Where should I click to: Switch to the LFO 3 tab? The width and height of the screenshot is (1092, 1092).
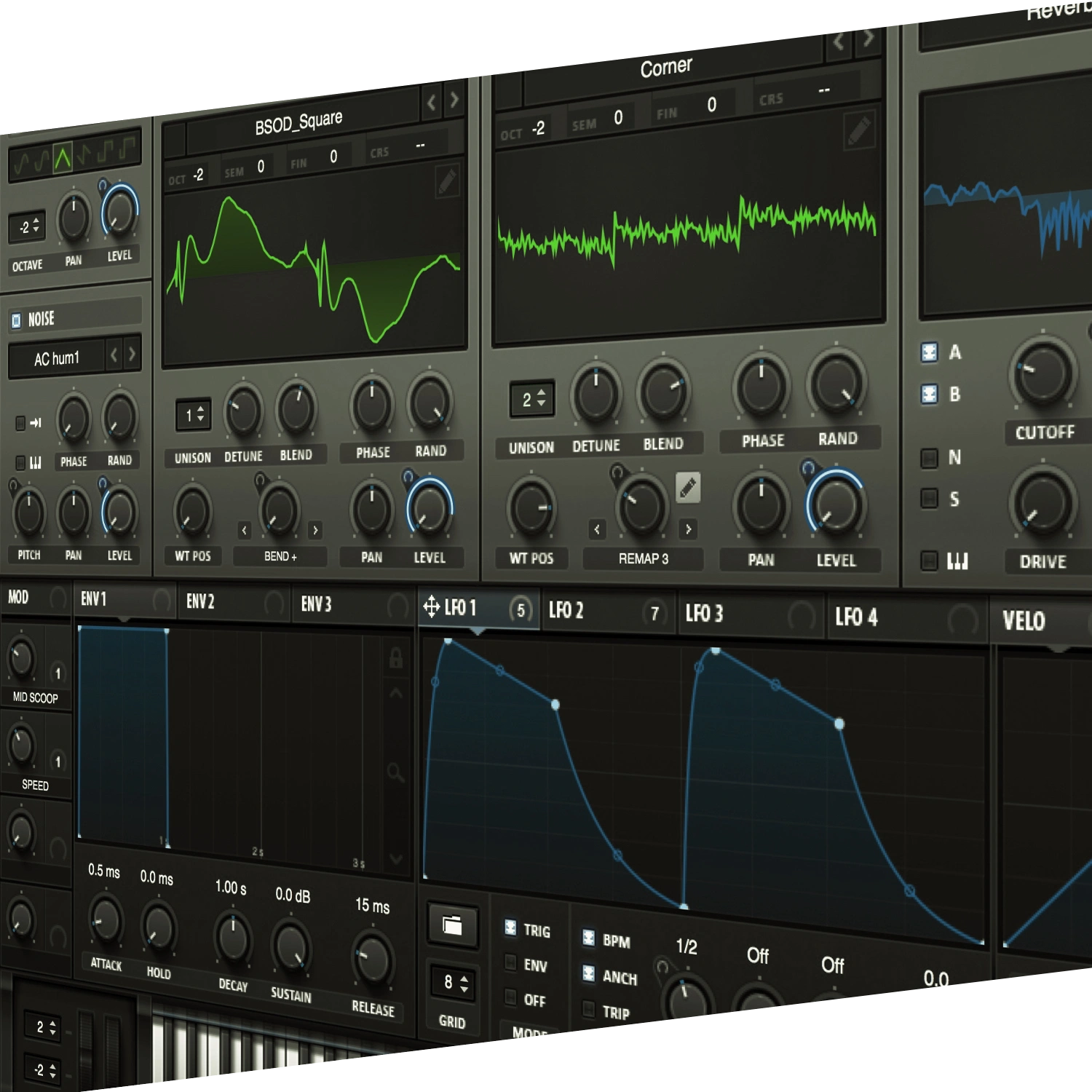(x=704, y=614)
